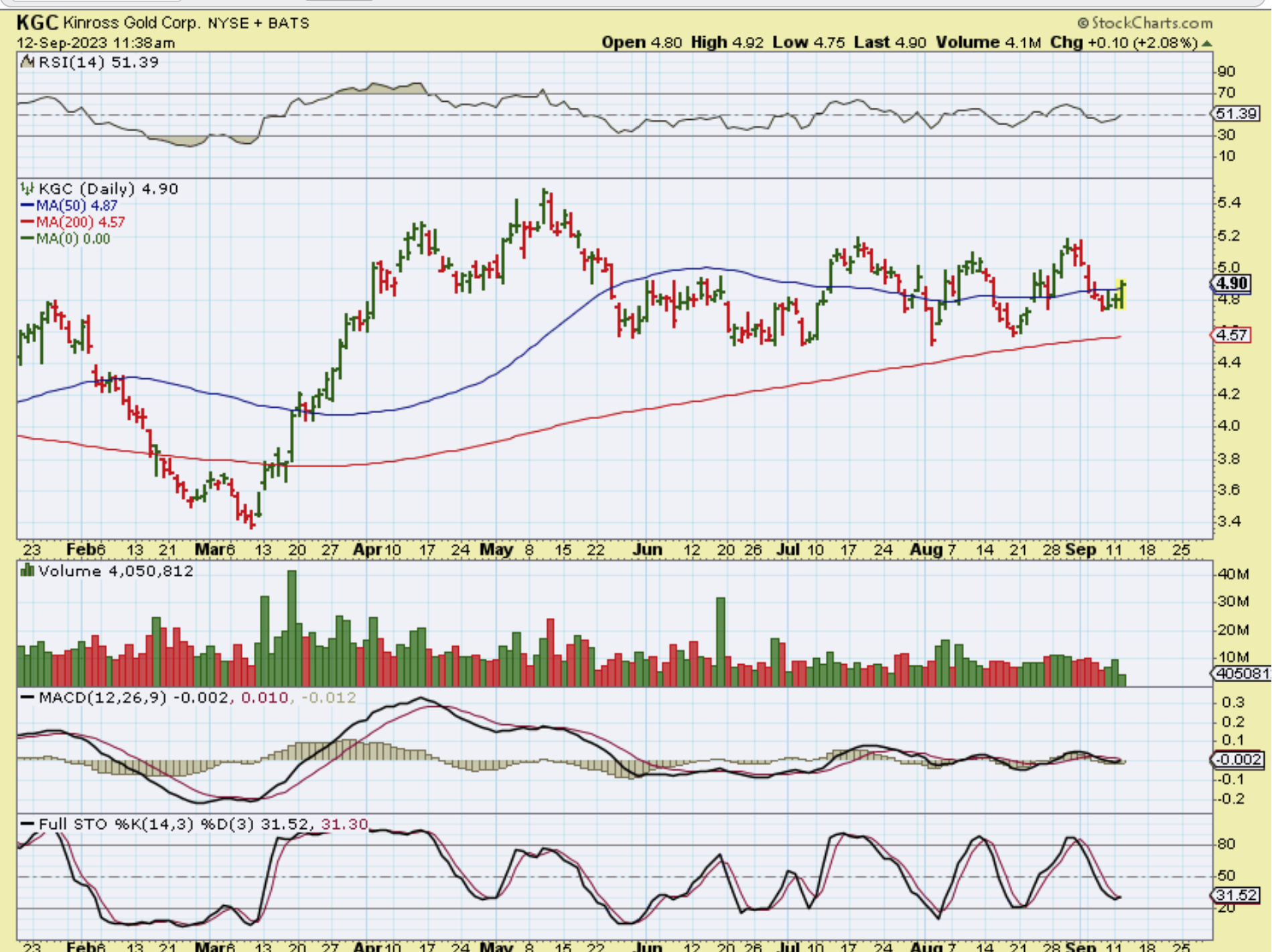Click the 12-Sep-2023 11:38am timestamp

96,43
